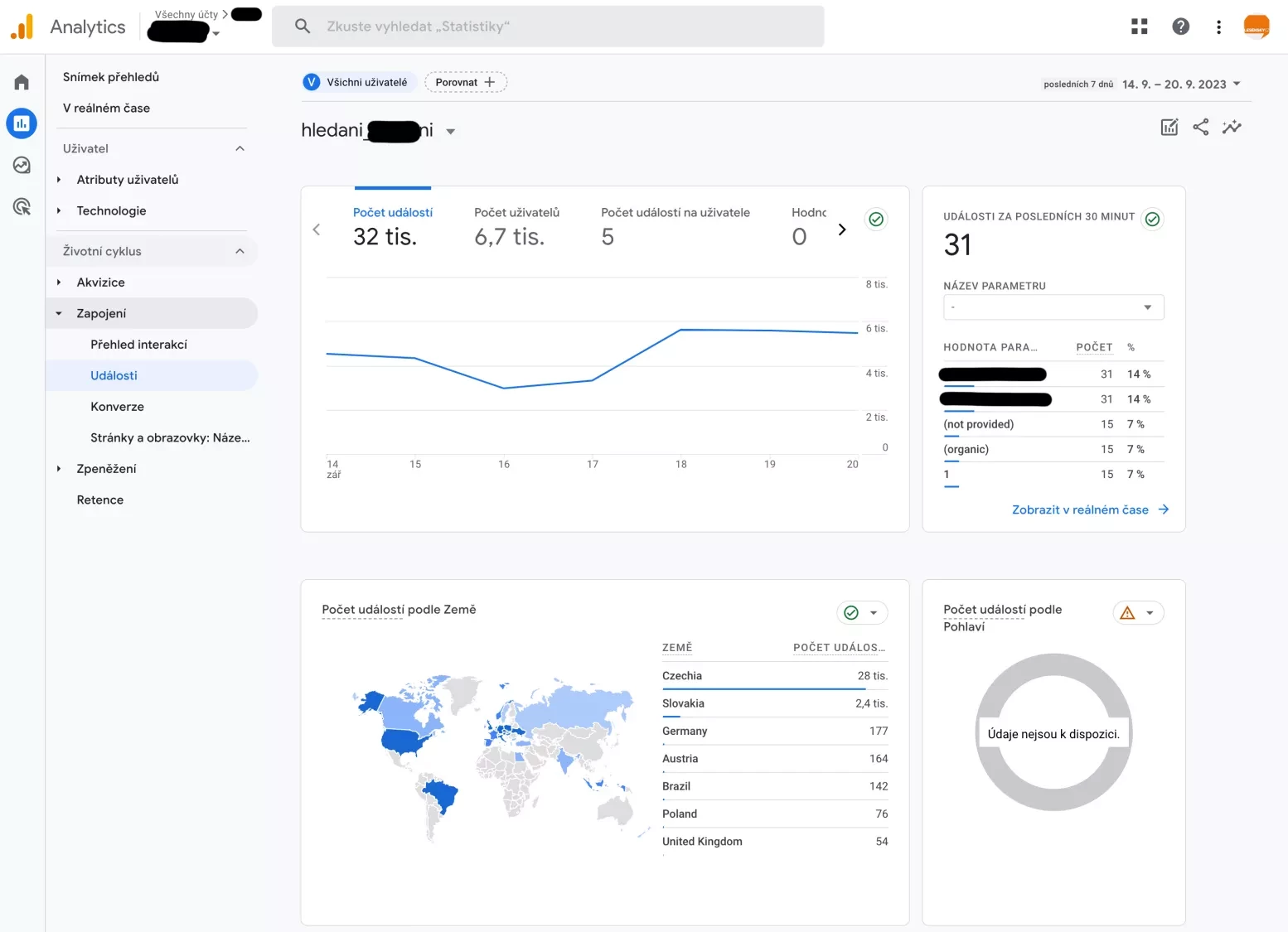
Task: Select Počet událostí na uživatele tab
Action: tap(675, 226)
